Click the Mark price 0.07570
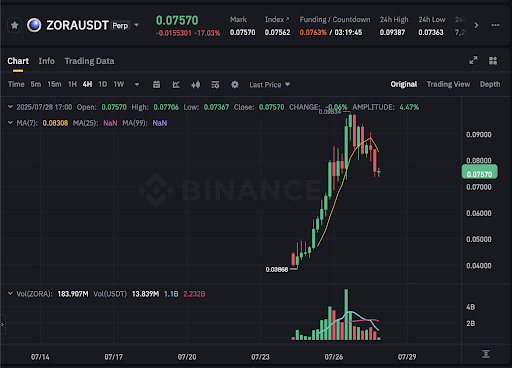 [x=242, y=32]
